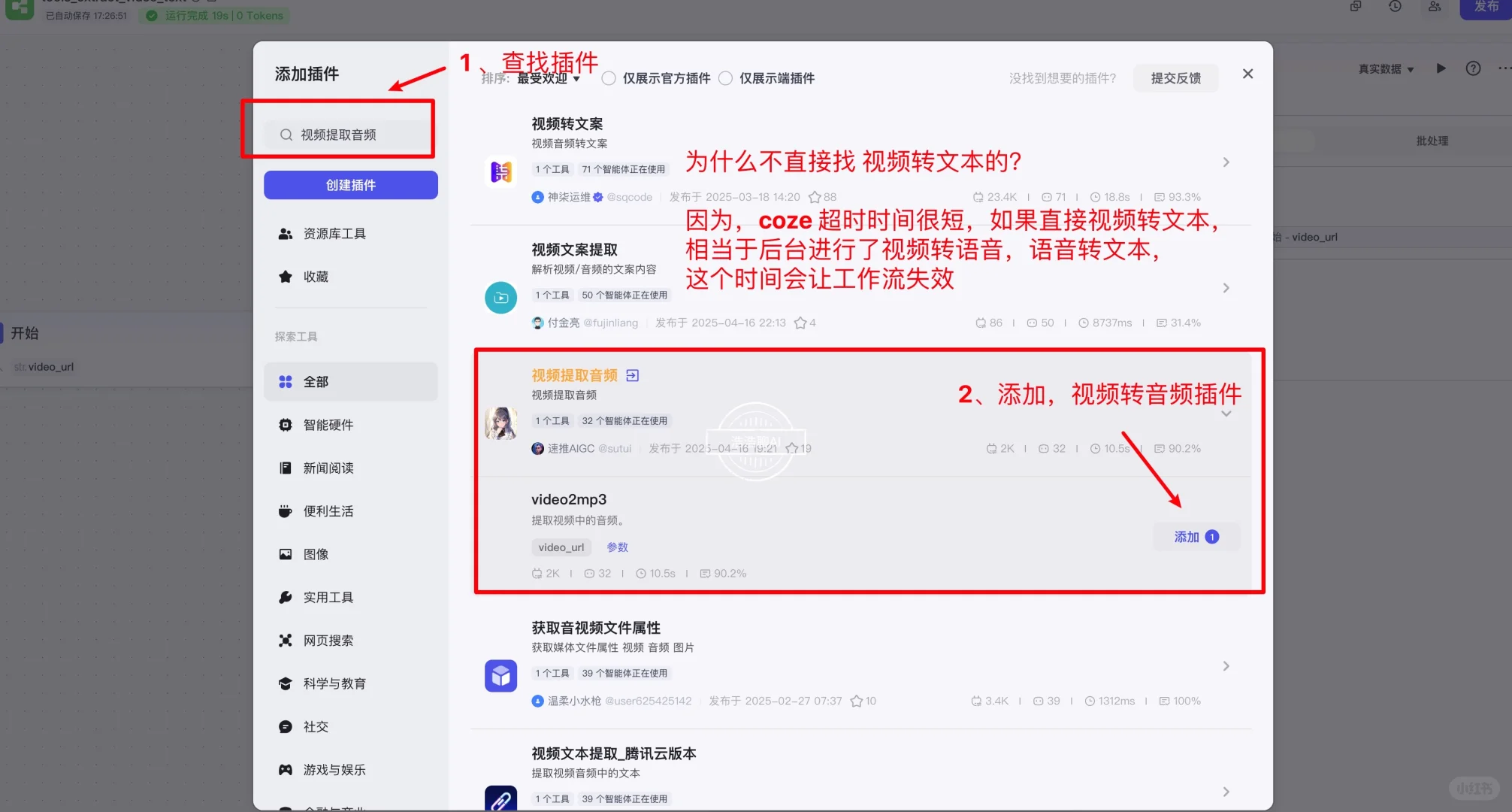
Task: Collapse the 视频提取音频 plugin details
Action: click(1226, 413)
